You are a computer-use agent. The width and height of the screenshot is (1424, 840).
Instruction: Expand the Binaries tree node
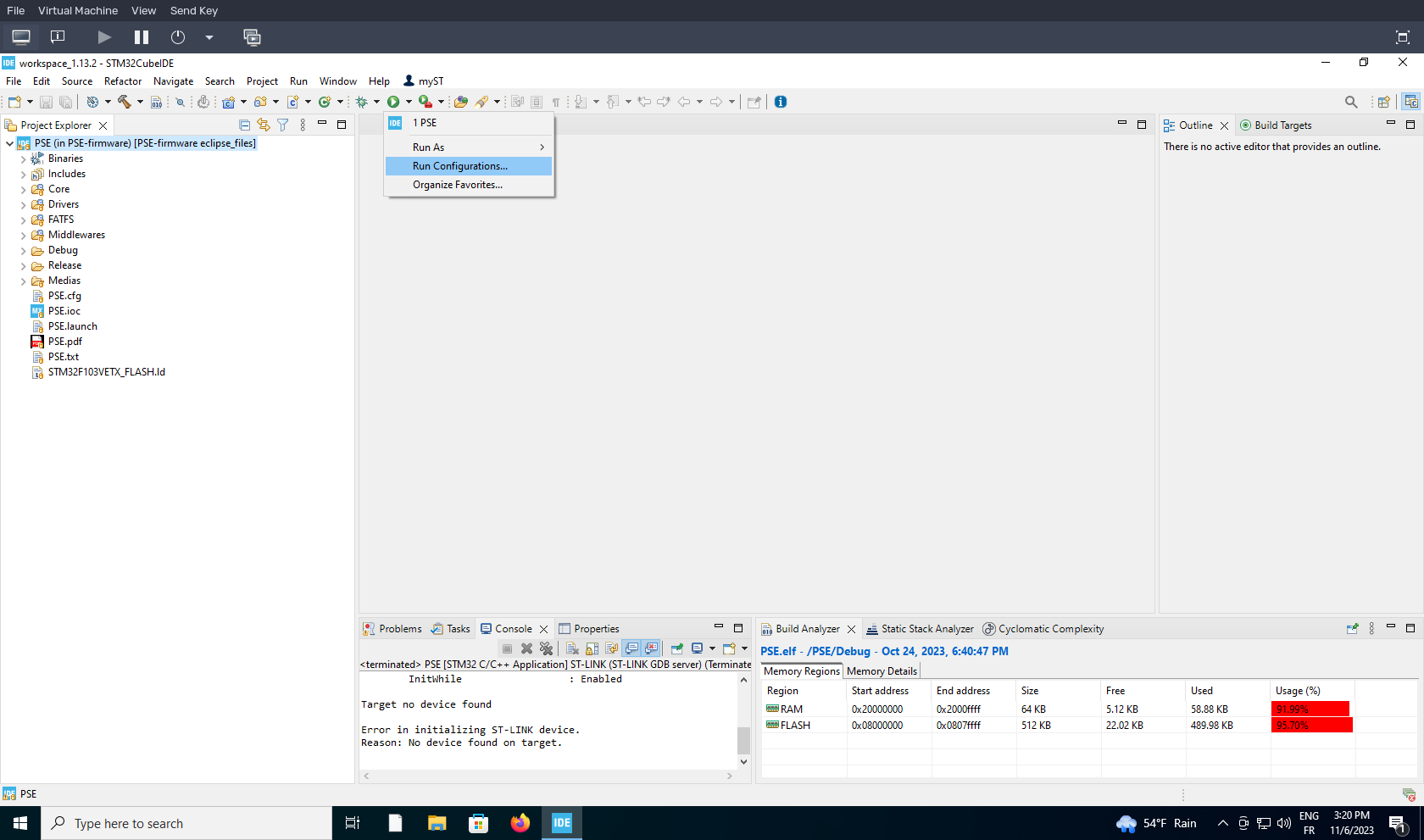(23, 159)
